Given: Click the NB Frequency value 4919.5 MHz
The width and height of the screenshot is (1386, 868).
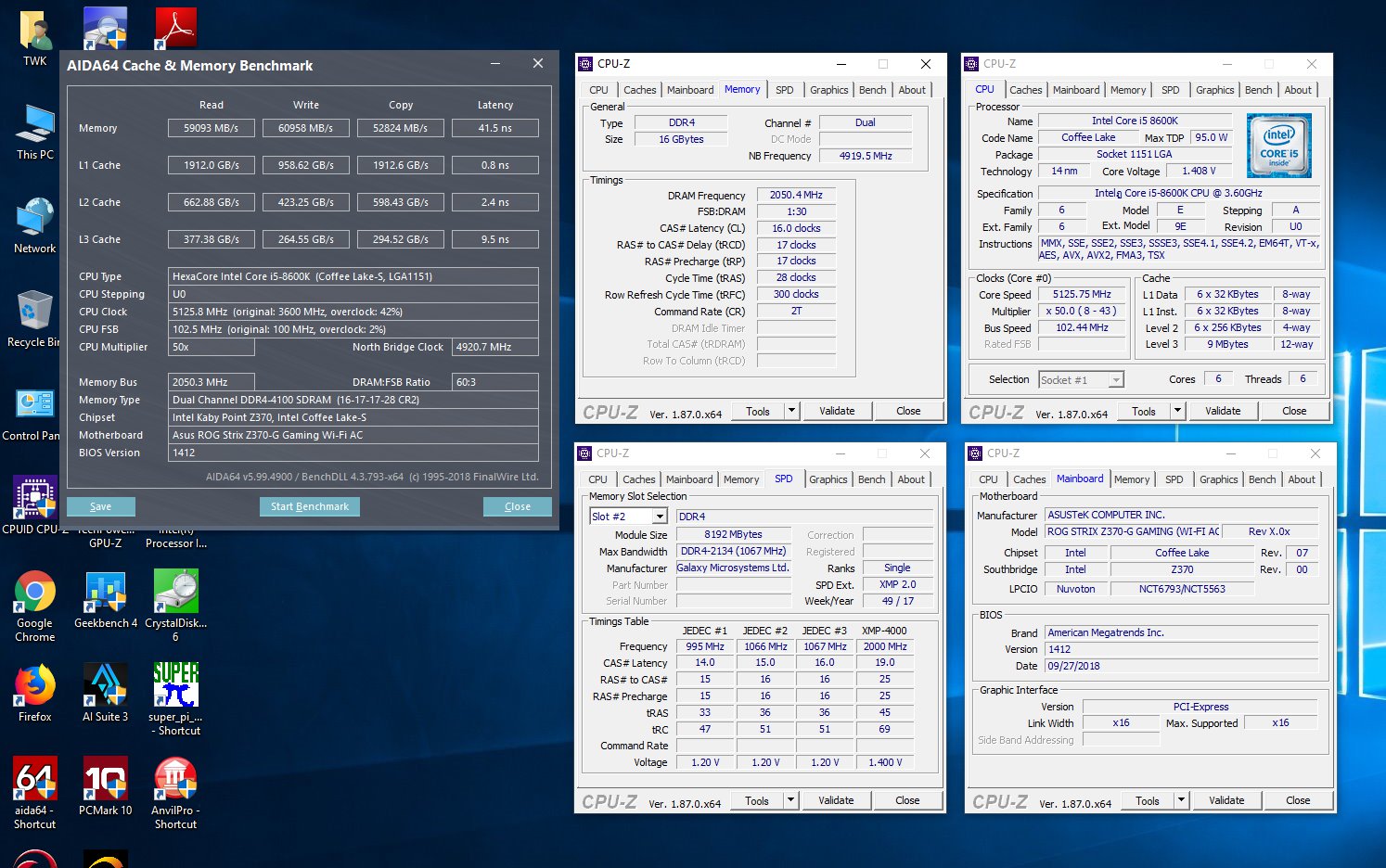Looking at the screenshot, I should (866, 156).
